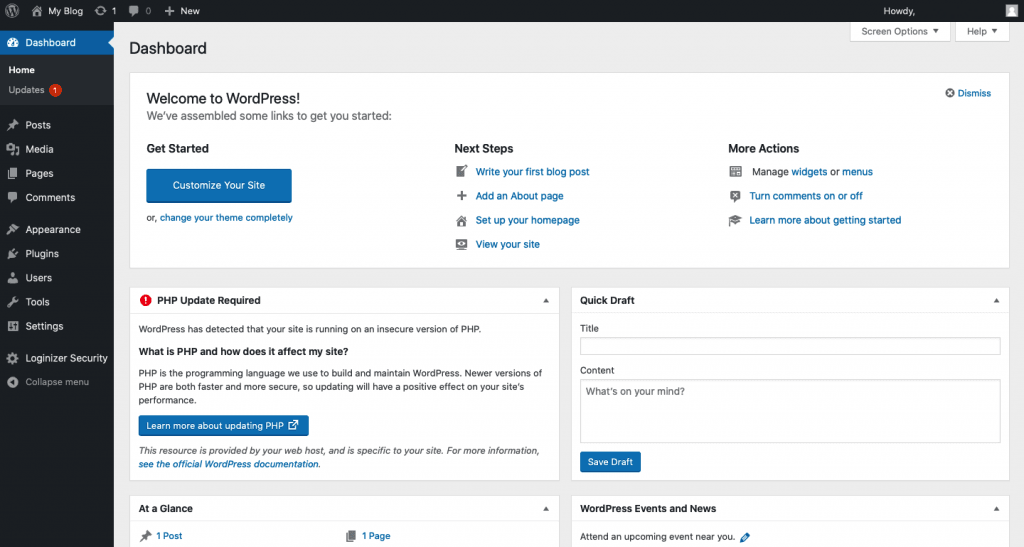Open the Screen Options dropdown
The image size is (1024, 547).
tap(899, 31)
